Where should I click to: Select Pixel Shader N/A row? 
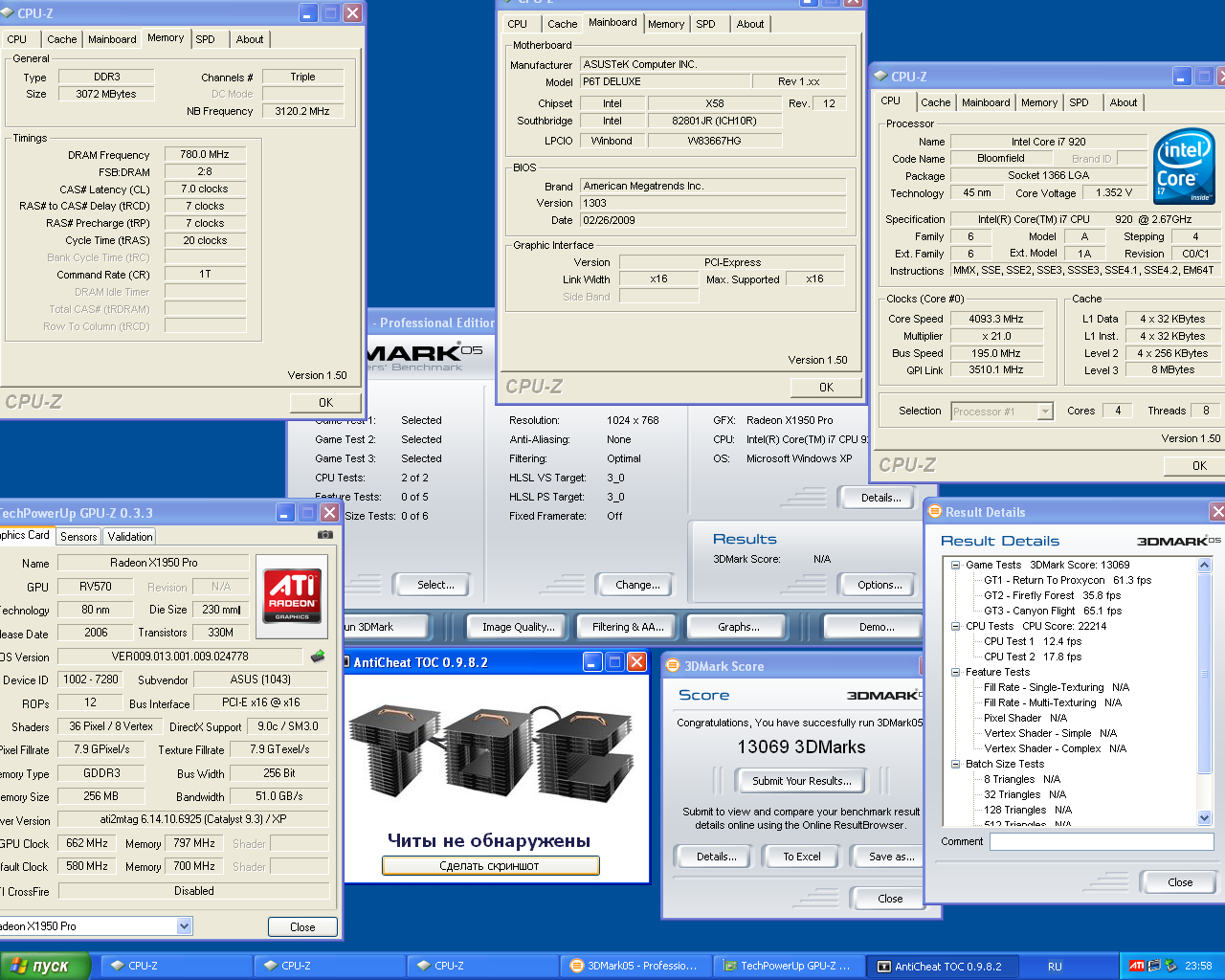tap(1025, 718)
